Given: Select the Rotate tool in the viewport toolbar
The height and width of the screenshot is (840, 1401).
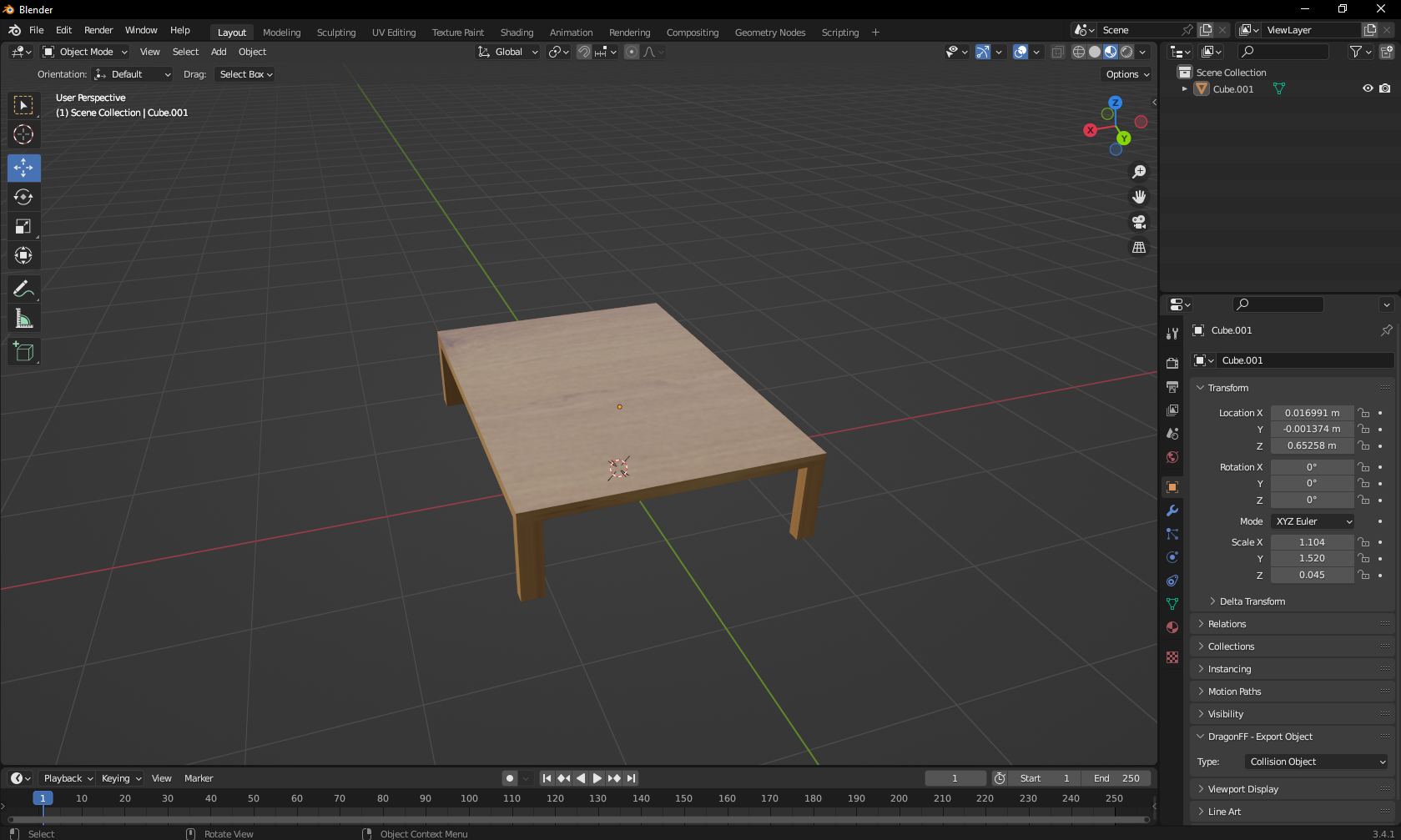Looking at the screenshot, I should point(23,197).
